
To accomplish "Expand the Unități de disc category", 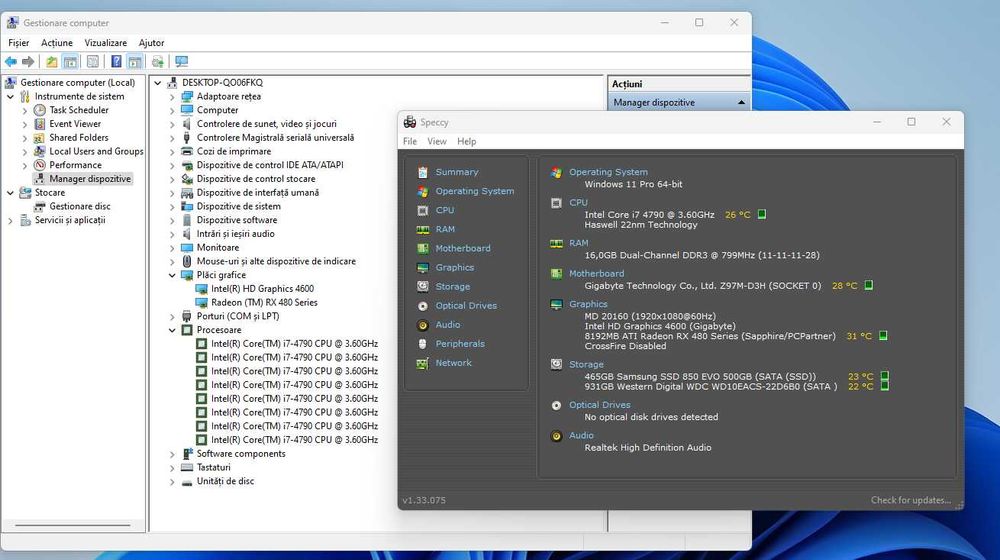I will pyautogui.click(x=172, y=482).
